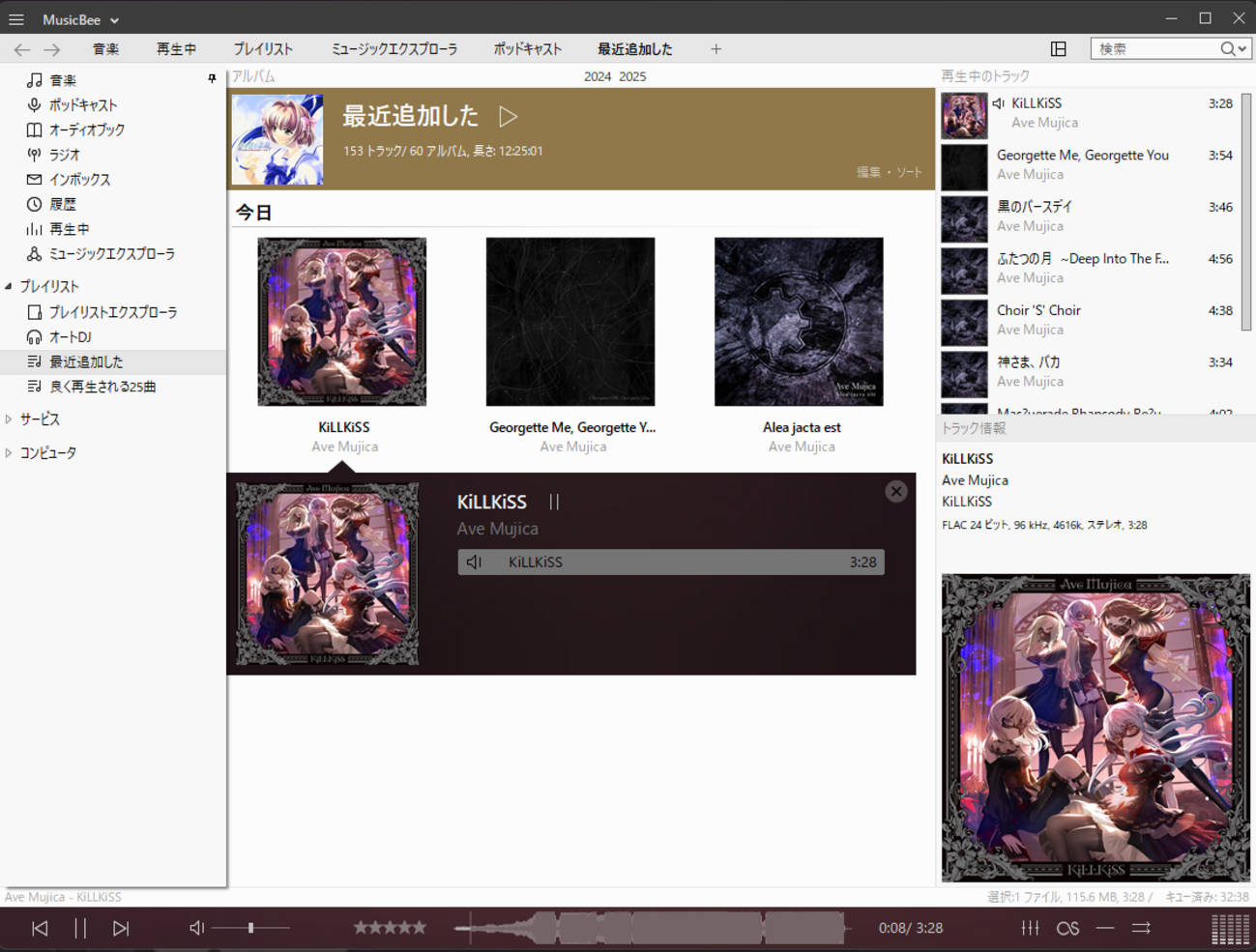Skip to the next track
Screen dimensions: 1256x952
(121, 928)
